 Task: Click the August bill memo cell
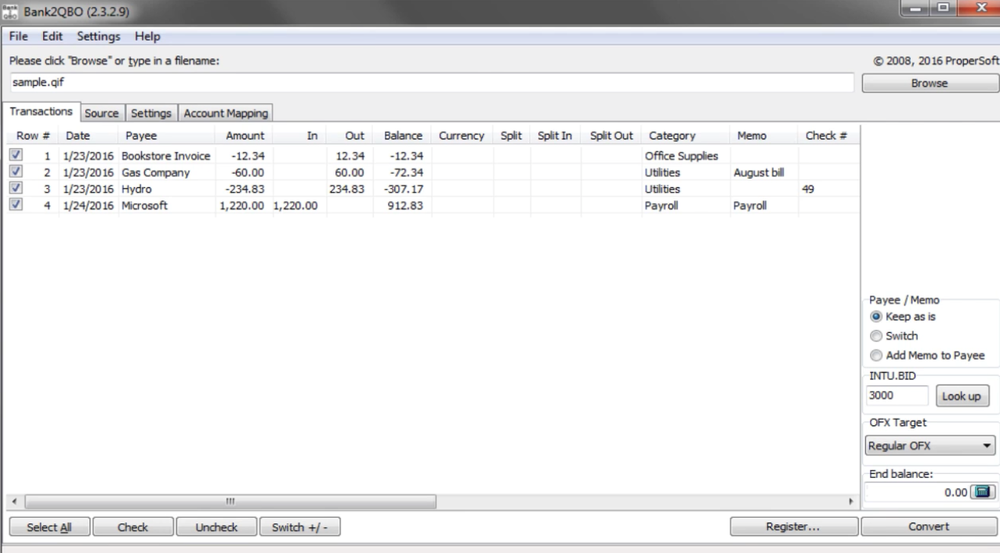(x=763, y=172)
